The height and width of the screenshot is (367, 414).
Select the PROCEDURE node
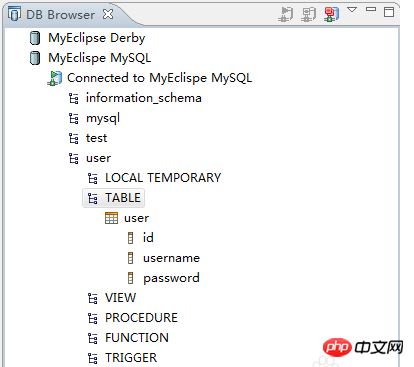141,318
